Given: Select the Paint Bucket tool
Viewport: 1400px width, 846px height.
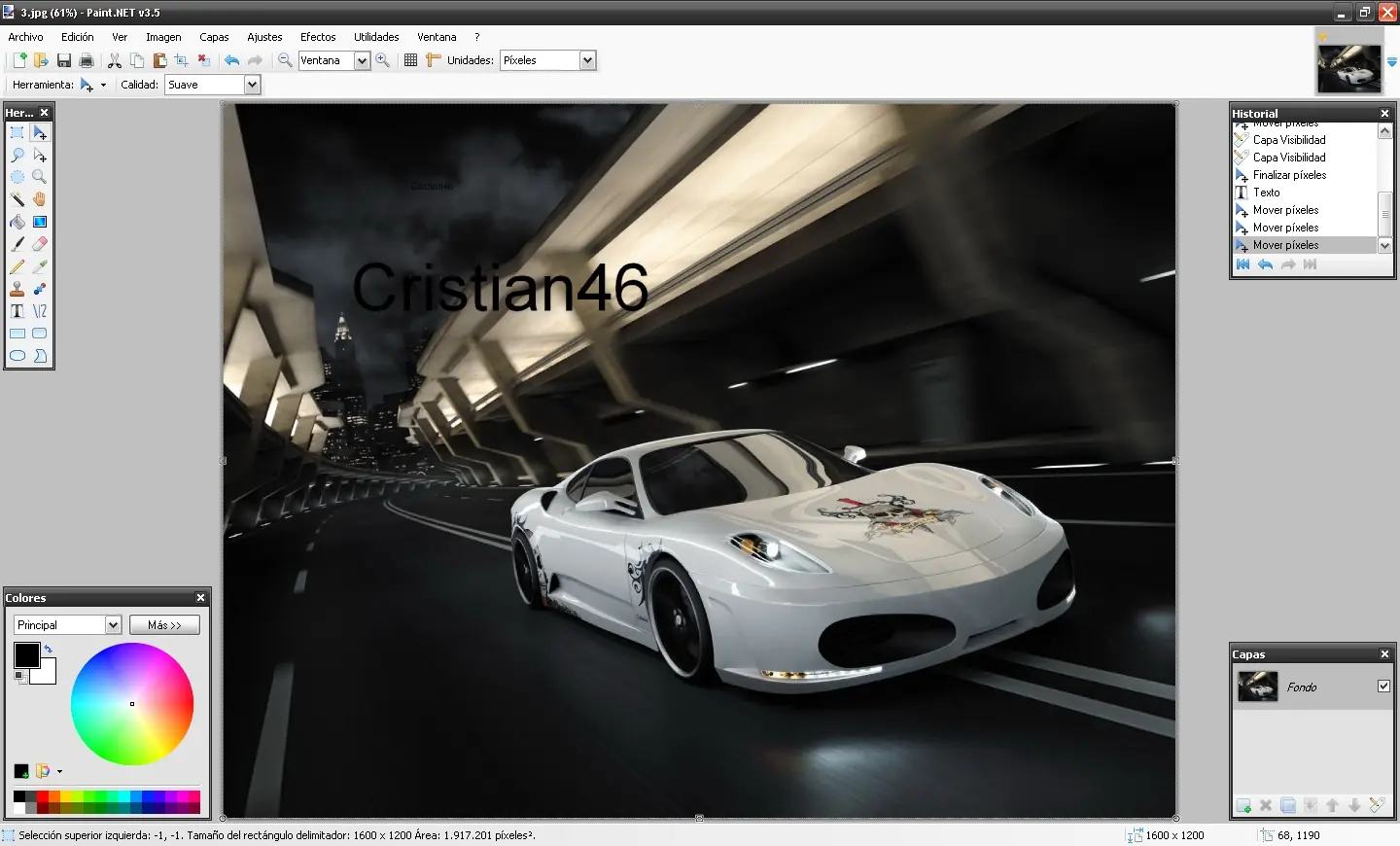Looking at the screenshot, I should (x=17, y=222).
